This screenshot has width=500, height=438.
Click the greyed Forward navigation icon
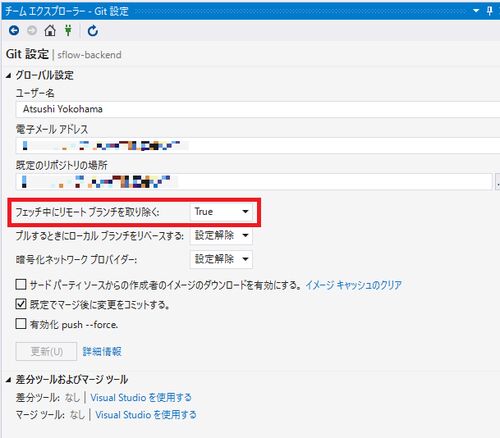point(32,31)
